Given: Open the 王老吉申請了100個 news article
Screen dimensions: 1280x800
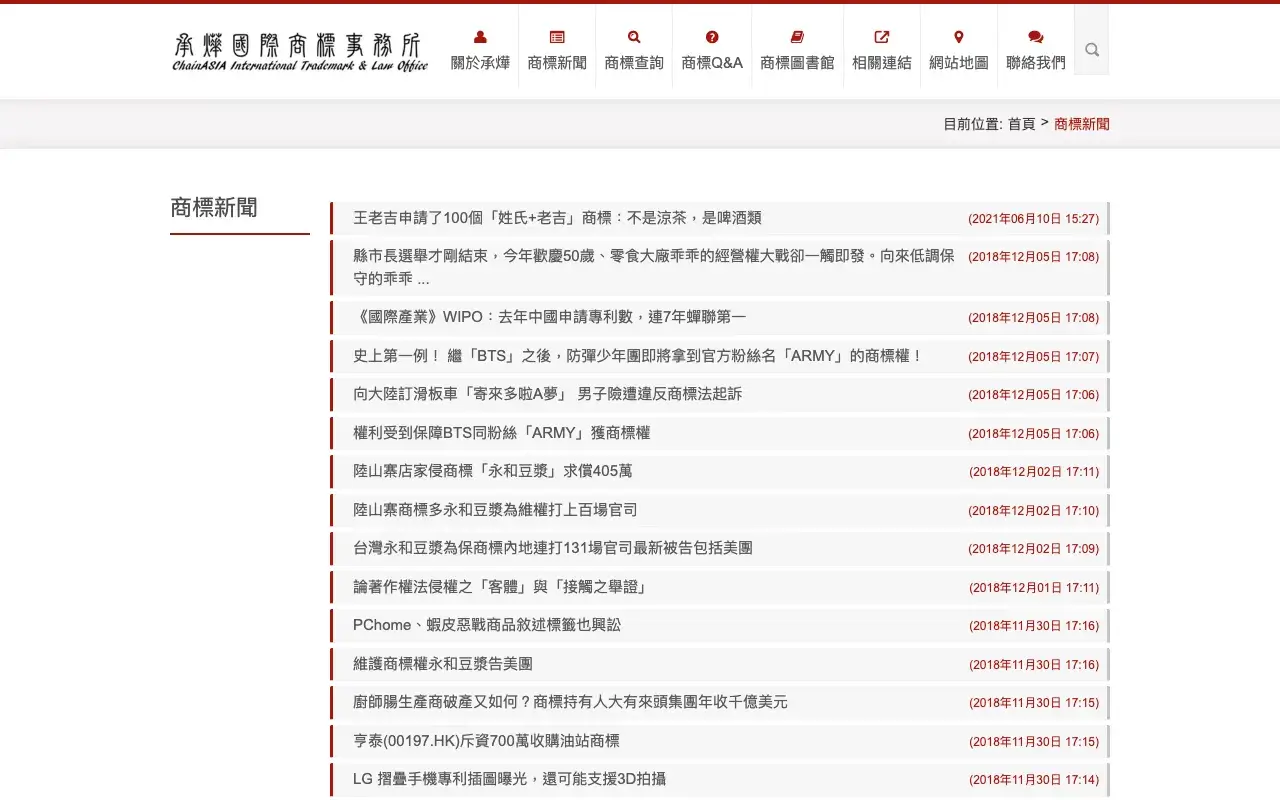Looking at the screenshot, I should pos(557,218).
